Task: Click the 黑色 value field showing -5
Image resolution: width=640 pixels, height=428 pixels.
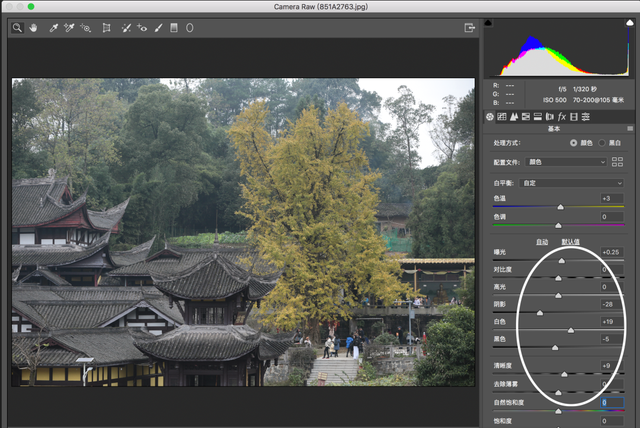Action: click(612, 339)
